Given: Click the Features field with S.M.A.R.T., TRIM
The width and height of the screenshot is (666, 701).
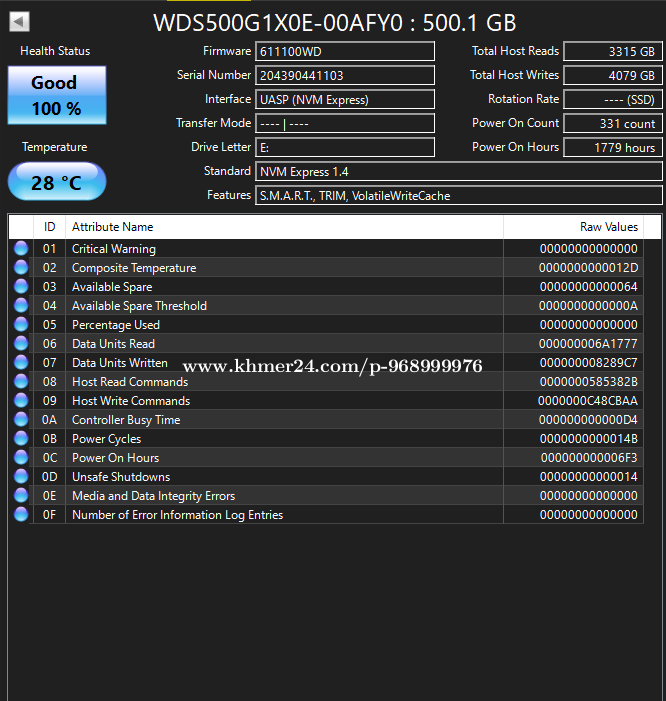Looking at the screenshot, I should coord(459,195).
